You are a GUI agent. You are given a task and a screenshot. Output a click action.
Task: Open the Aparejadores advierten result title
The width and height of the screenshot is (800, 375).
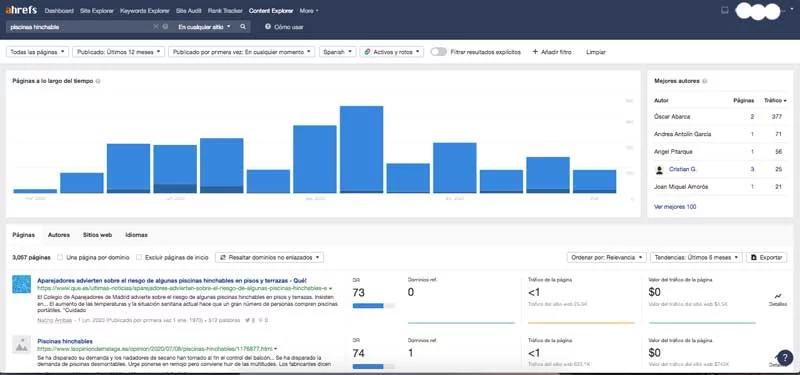pyautogui.click(x=171, y=281)
